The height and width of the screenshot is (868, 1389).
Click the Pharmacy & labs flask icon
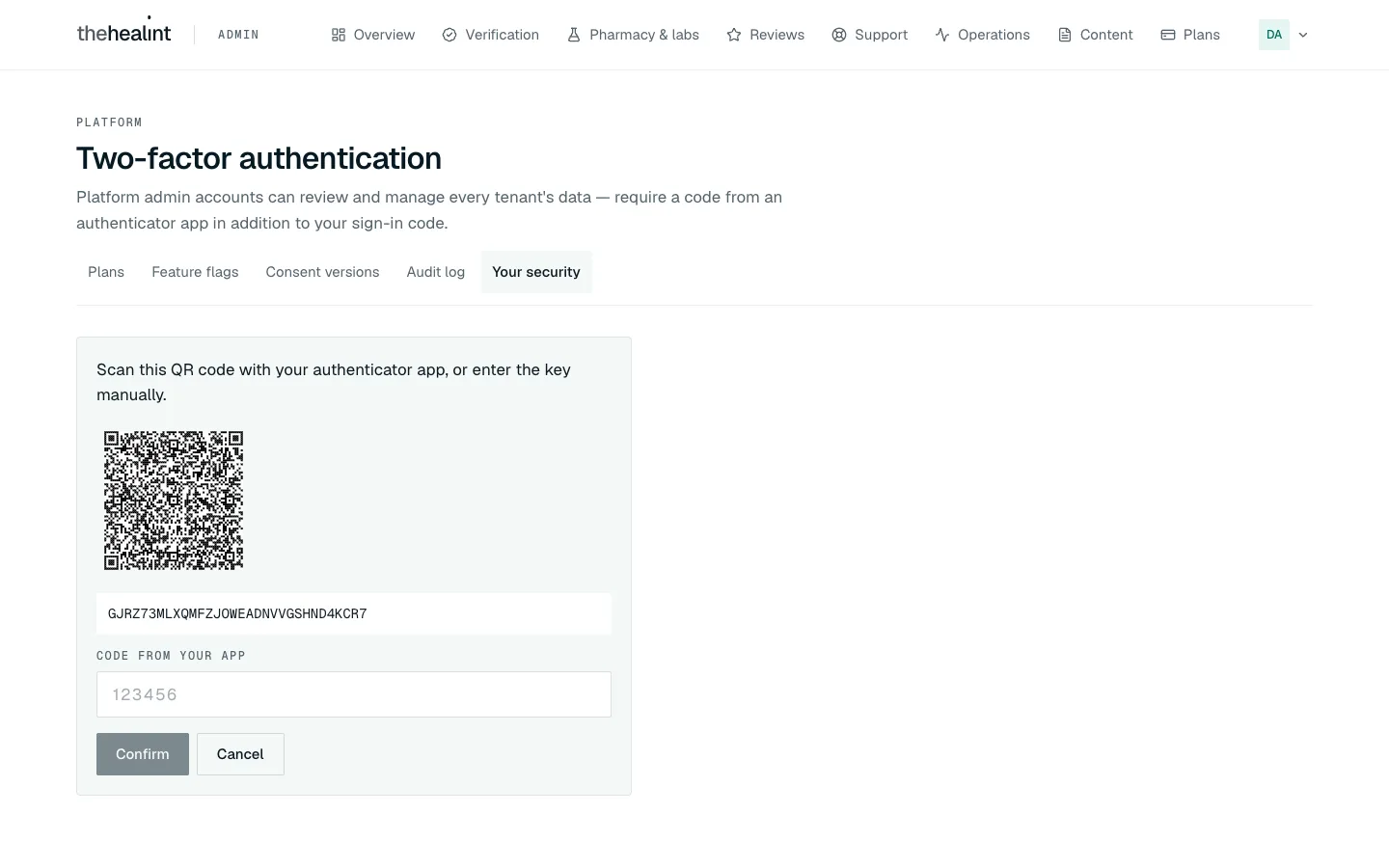coord(574,35)
